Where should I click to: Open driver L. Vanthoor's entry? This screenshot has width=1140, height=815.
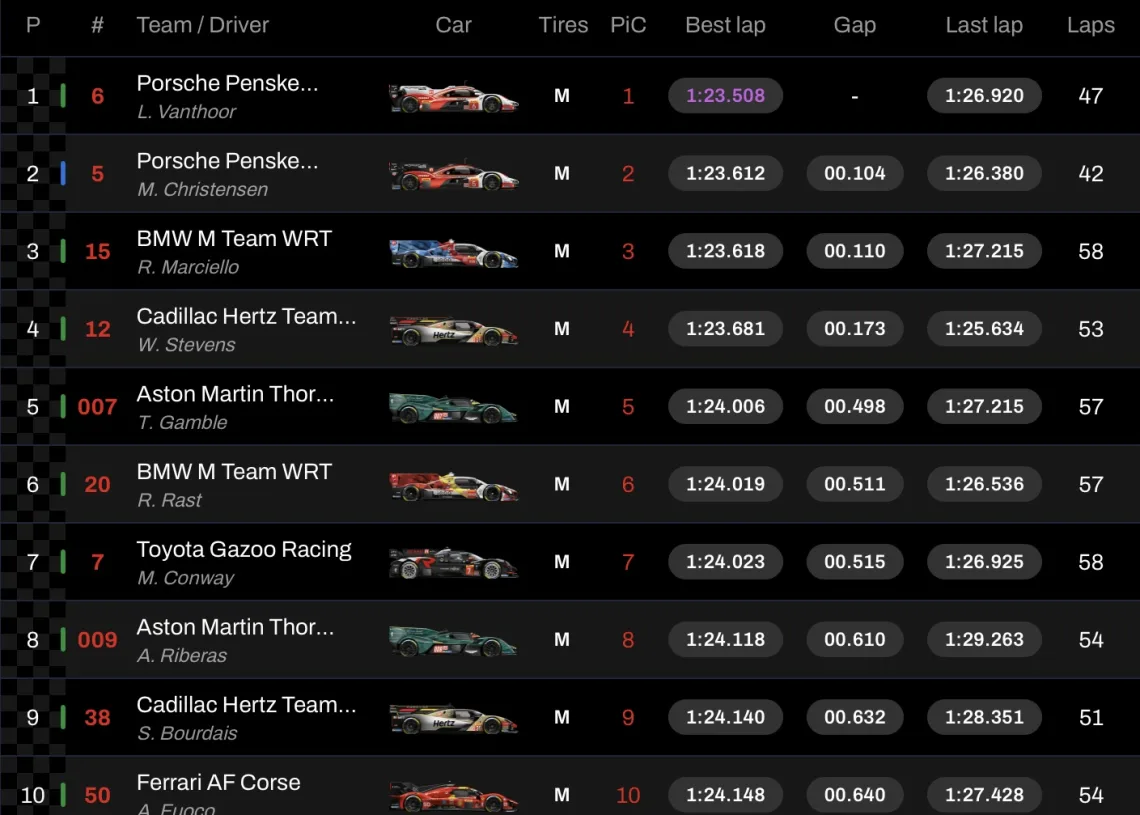(186, 112)
